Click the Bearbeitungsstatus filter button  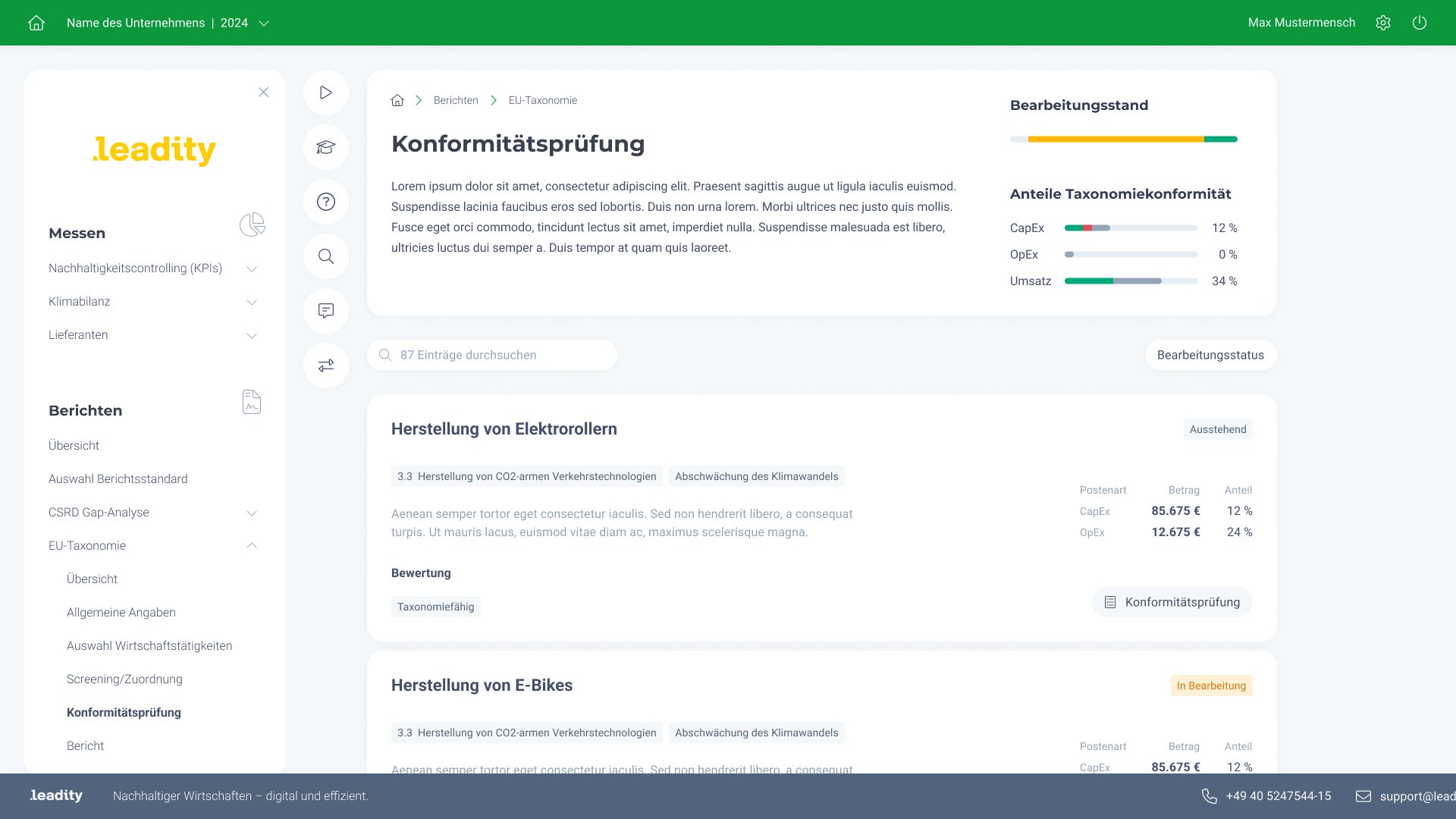[x=1210, y=355]
